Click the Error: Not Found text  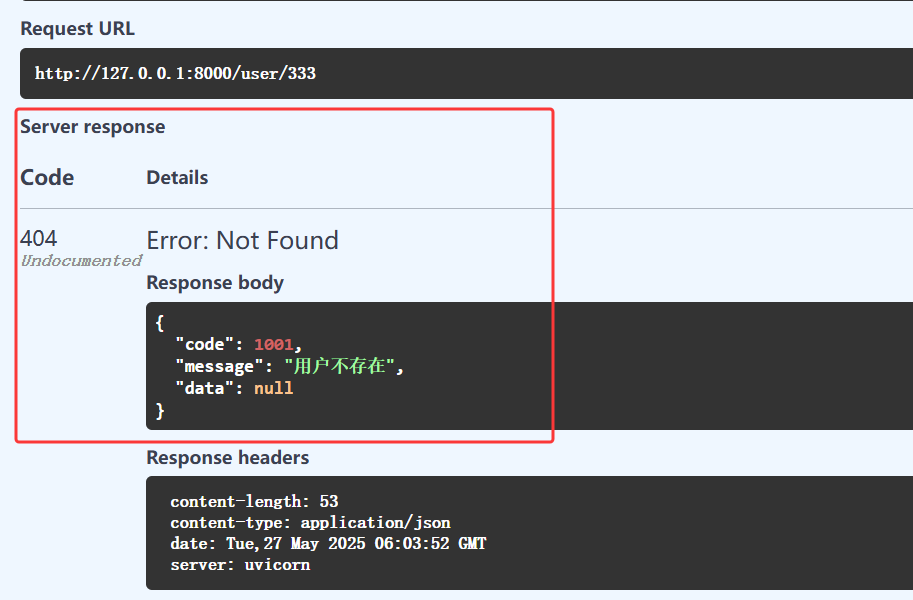pyautogui.click(x=242, y=241)
